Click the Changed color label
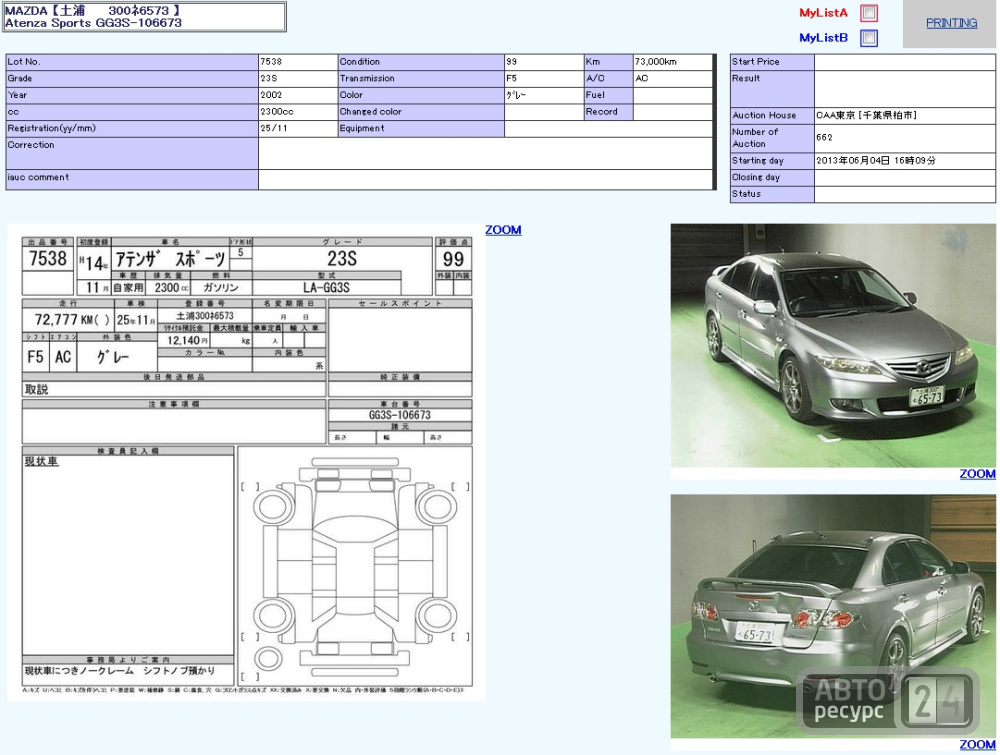Viewport: 1000px width, 755px height. click(371, 112)
